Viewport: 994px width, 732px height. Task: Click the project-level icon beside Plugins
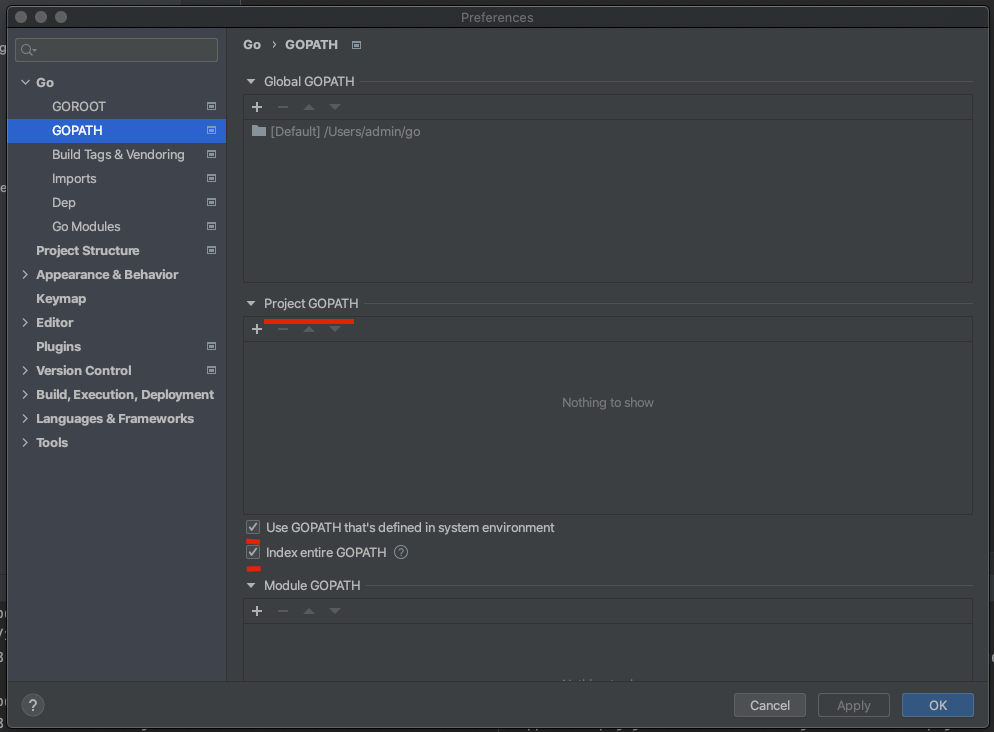tap(211, 346)
